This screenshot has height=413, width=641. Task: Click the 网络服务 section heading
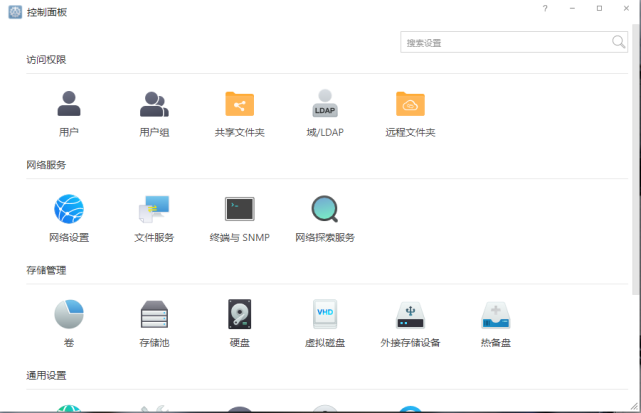(x=46, y=165)
